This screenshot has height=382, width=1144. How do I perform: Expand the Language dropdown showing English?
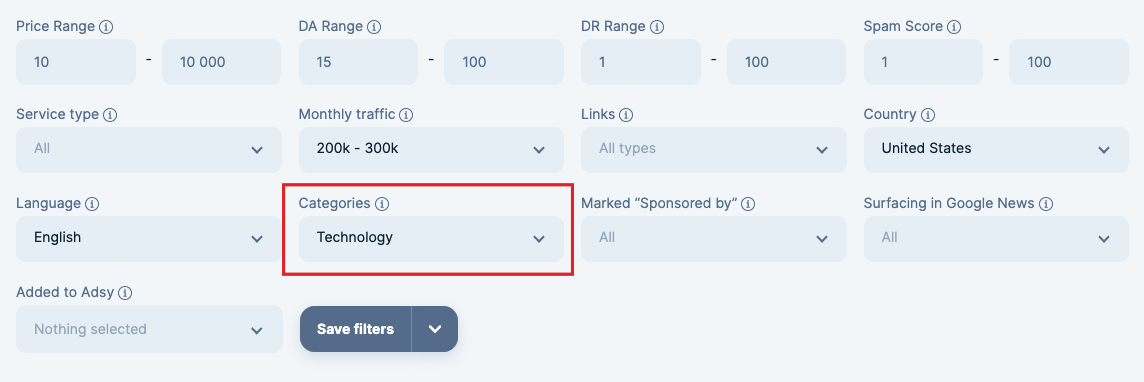click(x=149, y=238)
